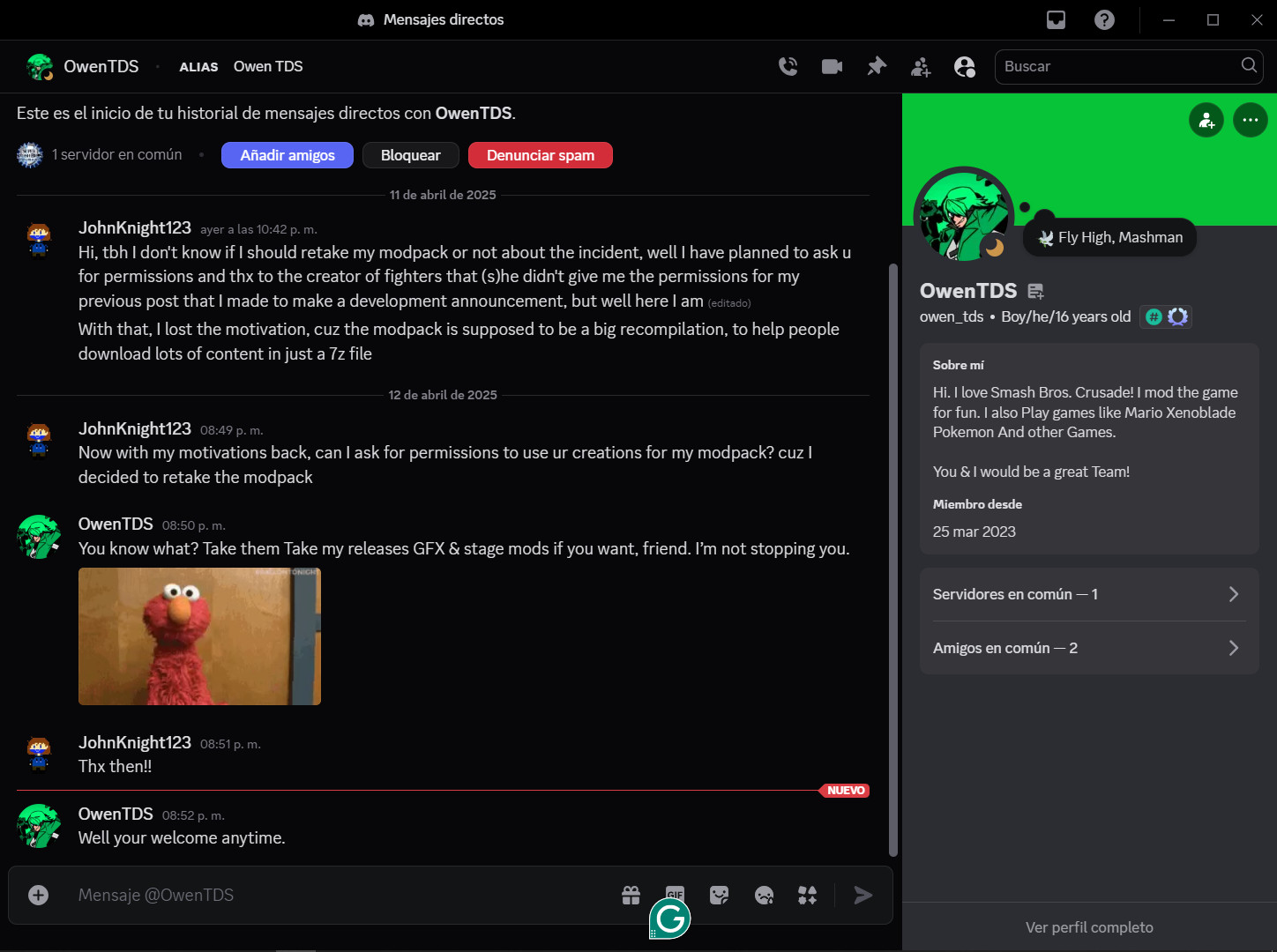1277x952 pixels.
Task: Open the GIF picker
Action: click(675, 893)
